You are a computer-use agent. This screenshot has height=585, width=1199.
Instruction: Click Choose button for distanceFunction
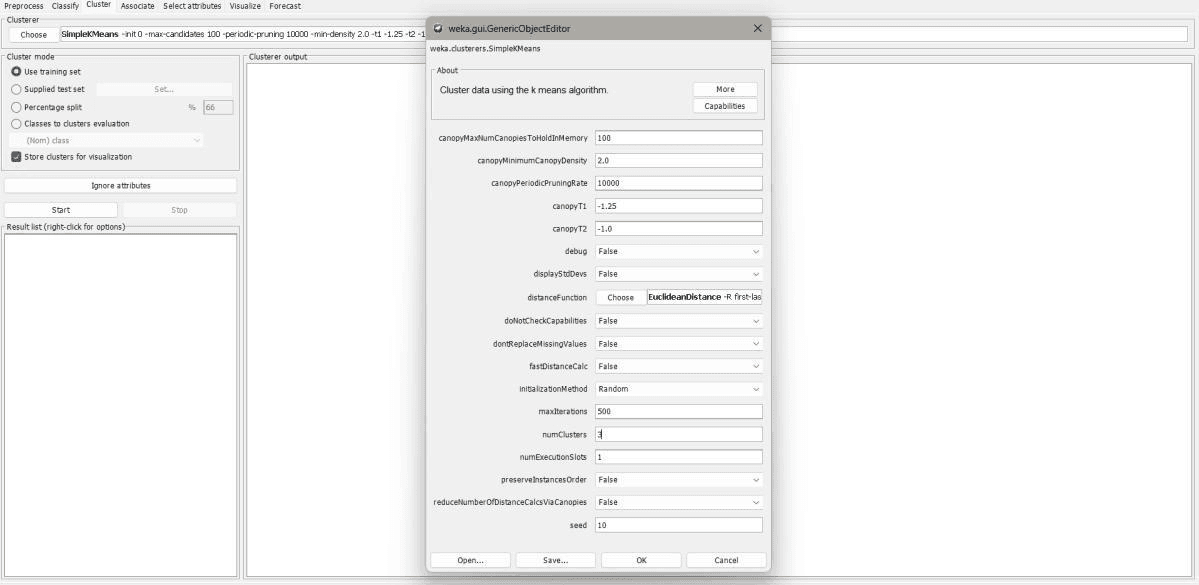tap(620, 297)
